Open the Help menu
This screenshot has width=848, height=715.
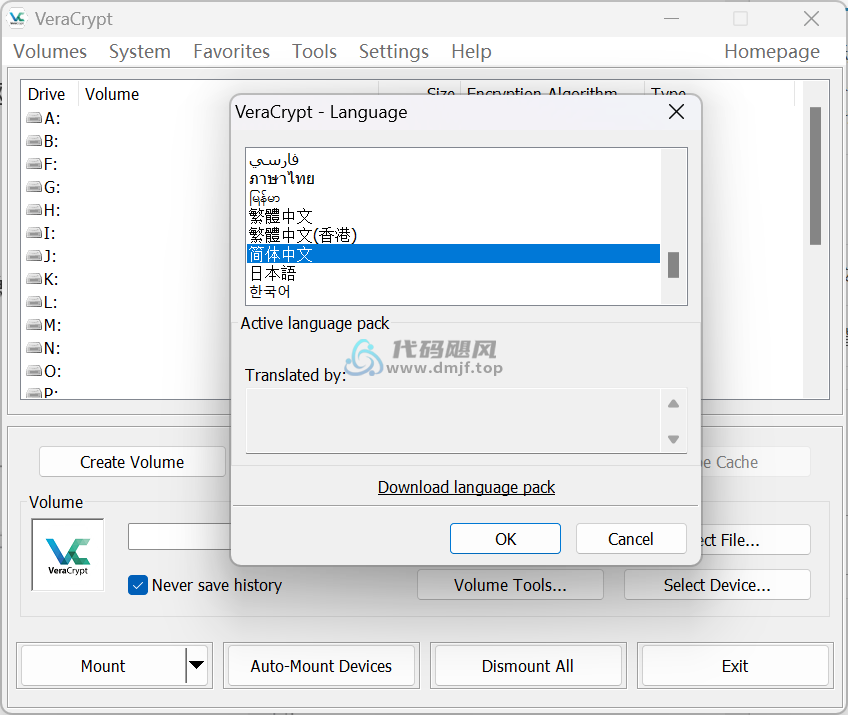point(471,51)
